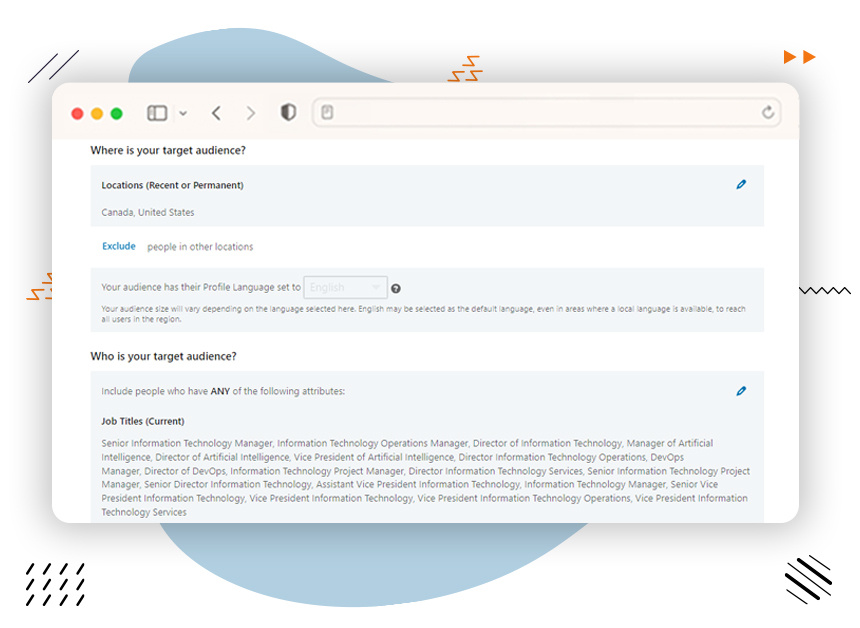Image resolution: width=860 pixels, height=628 pixels.
Task: Go forward using the right arrow
Action: pos(251,113)
